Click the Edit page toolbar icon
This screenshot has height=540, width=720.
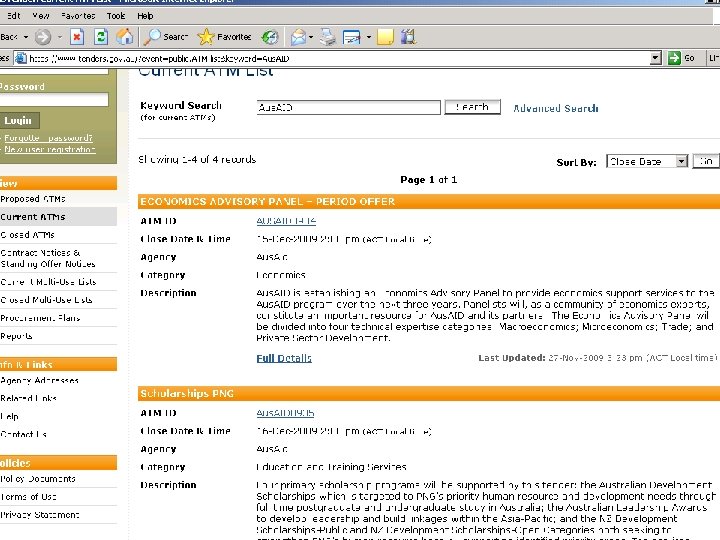(x=352, y=37)
